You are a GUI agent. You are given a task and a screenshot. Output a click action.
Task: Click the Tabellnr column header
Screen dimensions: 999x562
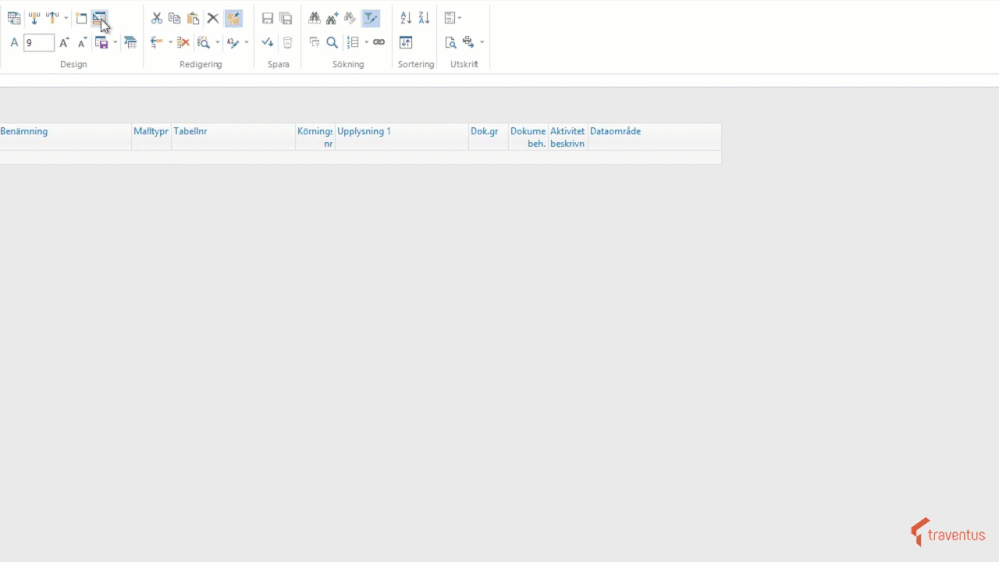coord(233,137)
